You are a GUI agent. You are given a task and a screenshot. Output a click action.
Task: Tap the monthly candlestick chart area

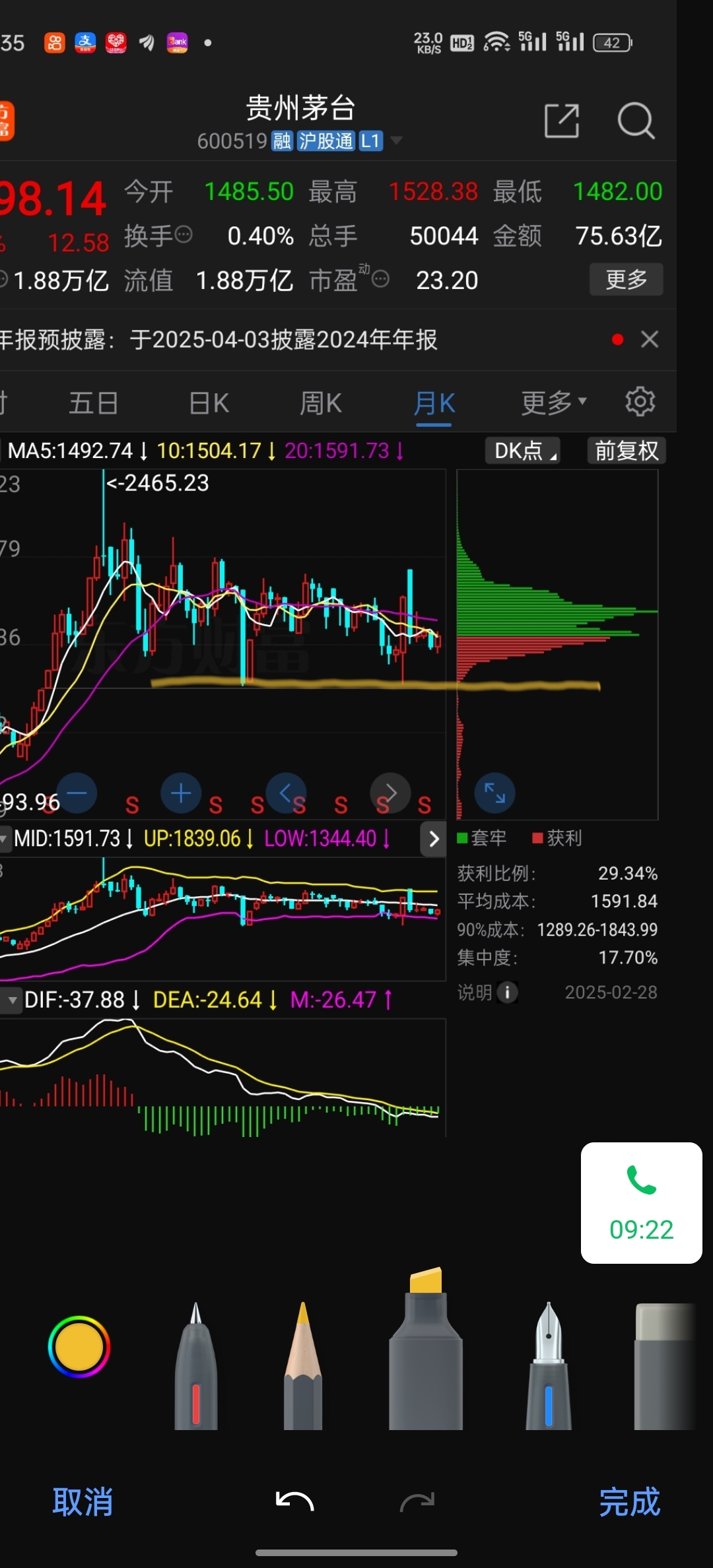coord(223,644)
